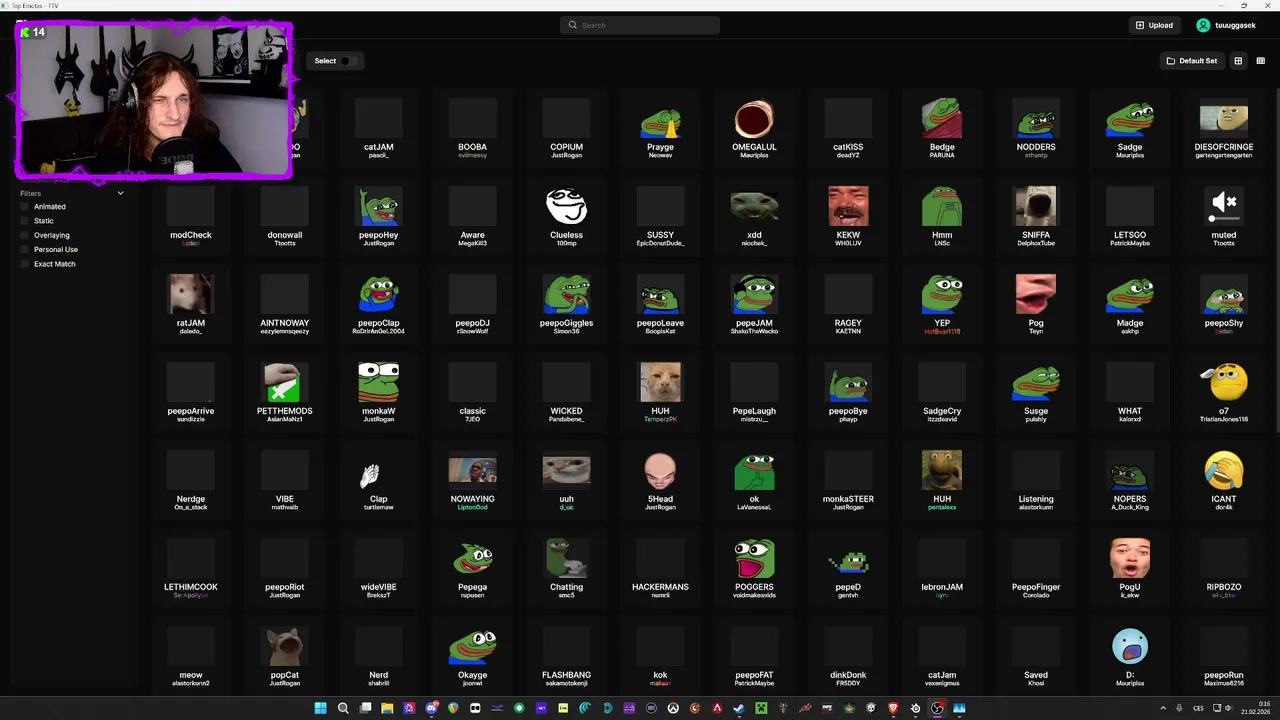Open the NODDERS emote

tap(1036, 127)
